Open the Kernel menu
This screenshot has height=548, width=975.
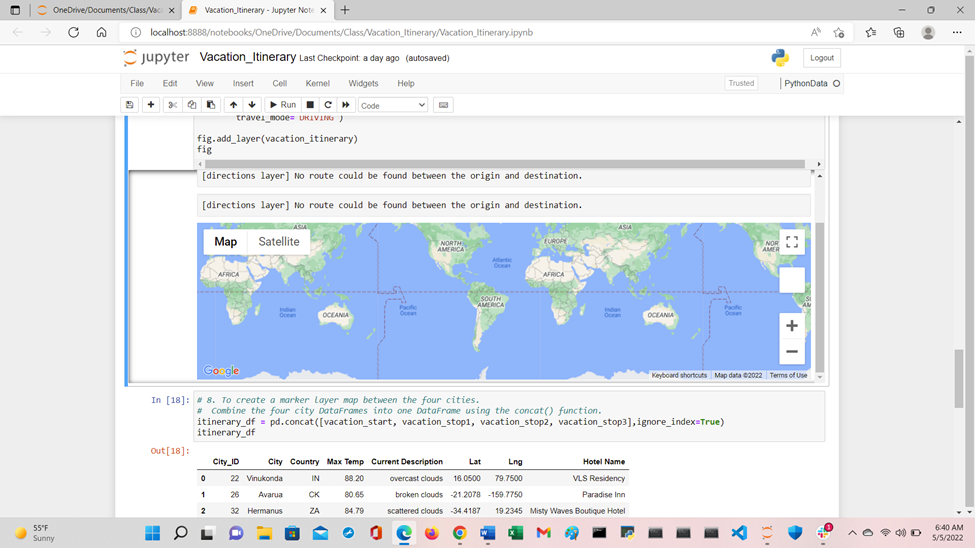point(317,83)
